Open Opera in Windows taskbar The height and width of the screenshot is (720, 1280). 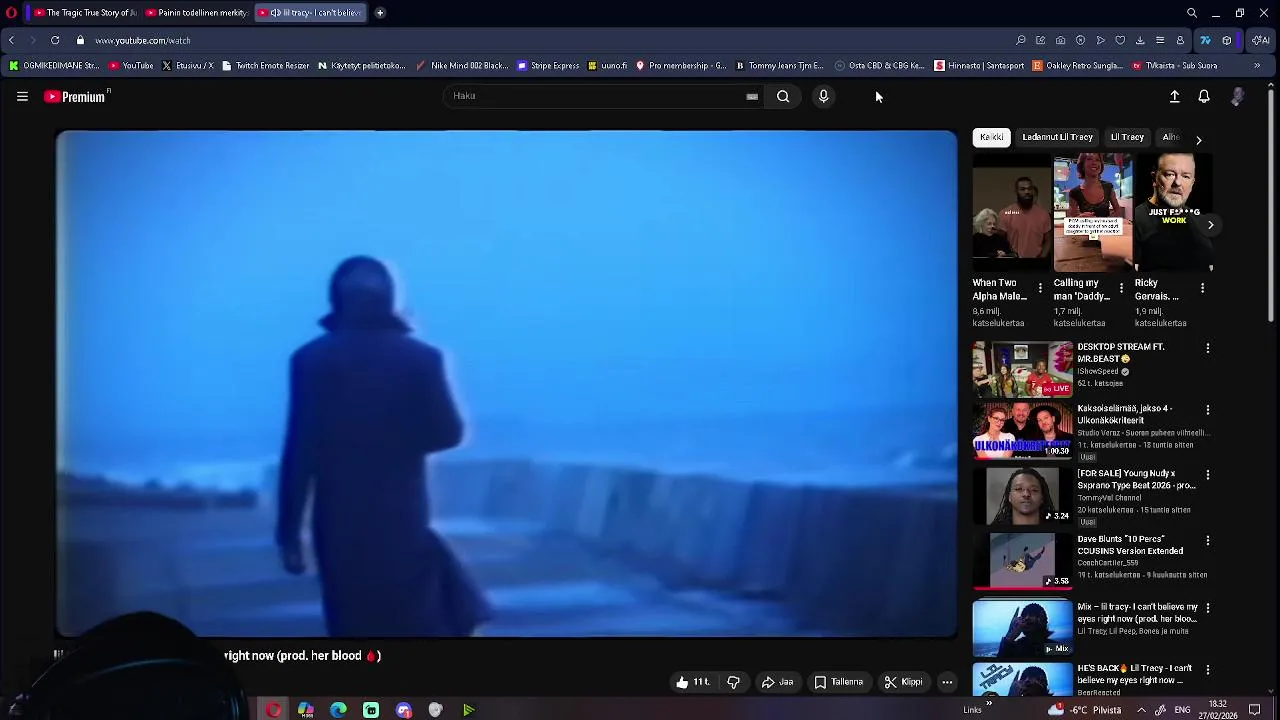tap(273, 710)
